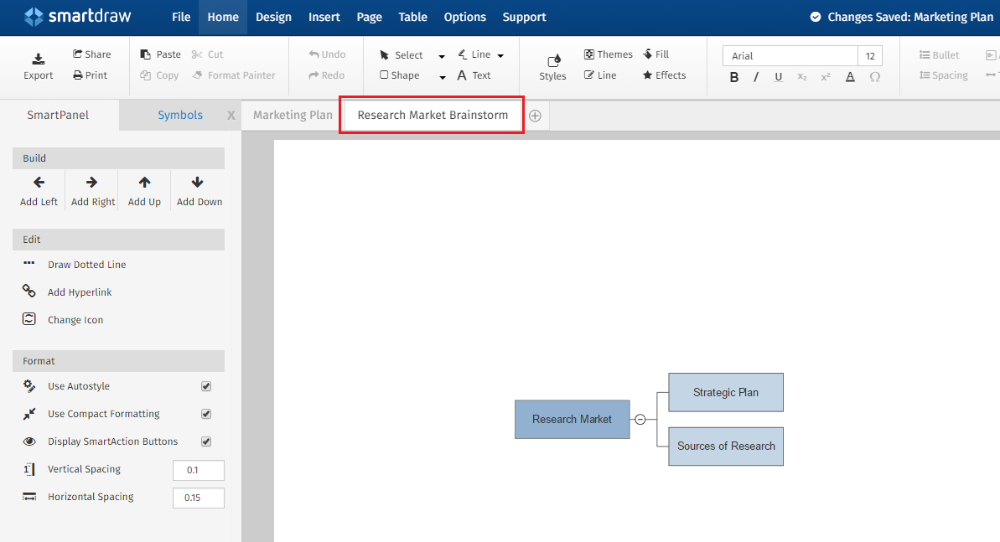Image resolution: width=1000 pixels, height=542 pixels.
Task: Add a new page with plus icon
Action: click(535, 115)
